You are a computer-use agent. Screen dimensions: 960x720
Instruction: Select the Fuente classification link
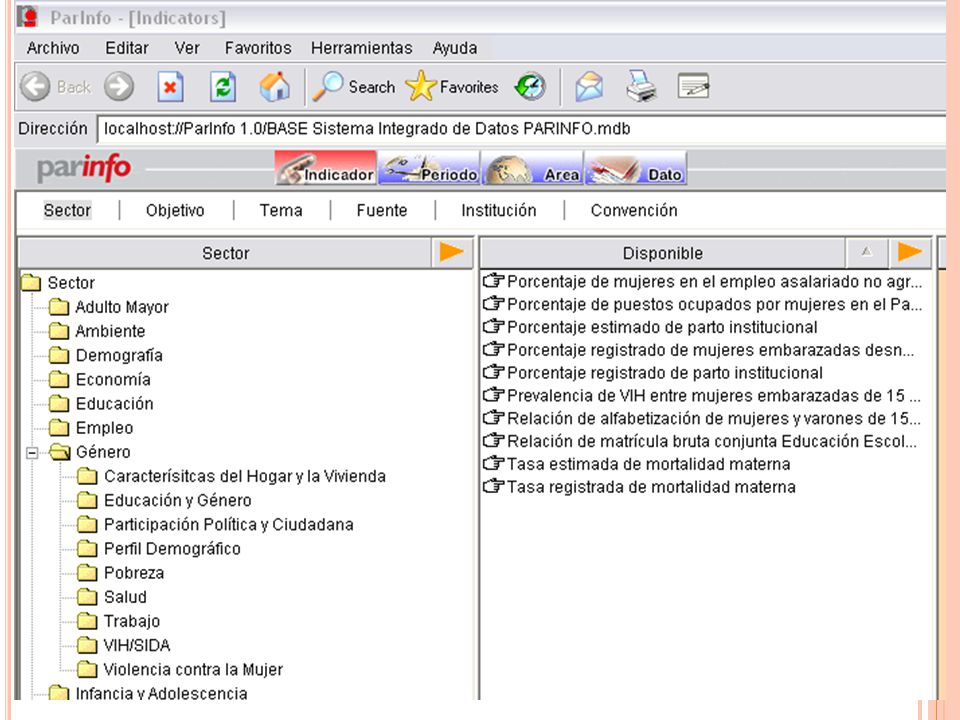point(382,210)
